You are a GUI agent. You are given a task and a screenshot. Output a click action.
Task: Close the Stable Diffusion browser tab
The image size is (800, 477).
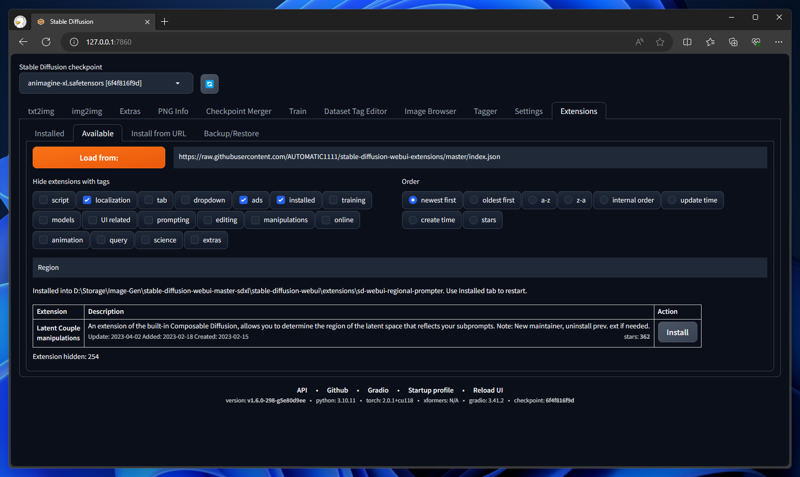tap(147, 22)
